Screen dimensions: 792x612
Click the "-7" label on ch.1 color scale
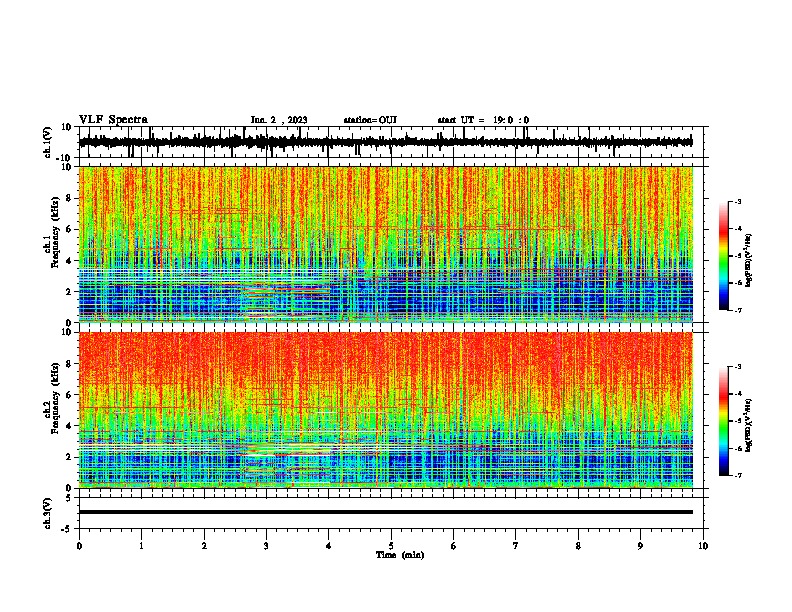coord(738,310)
